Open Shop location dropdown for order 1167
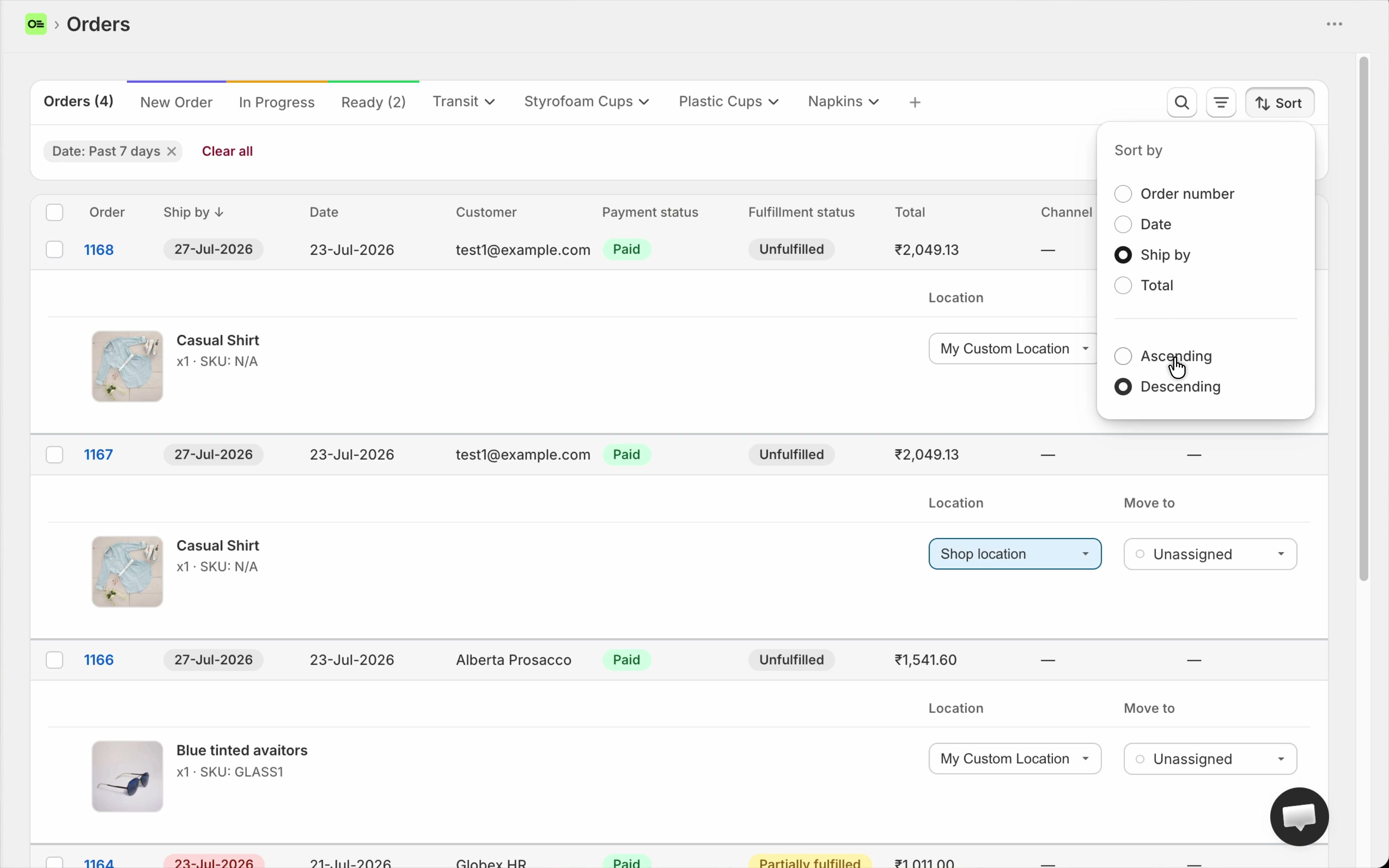 (1015, 554)
